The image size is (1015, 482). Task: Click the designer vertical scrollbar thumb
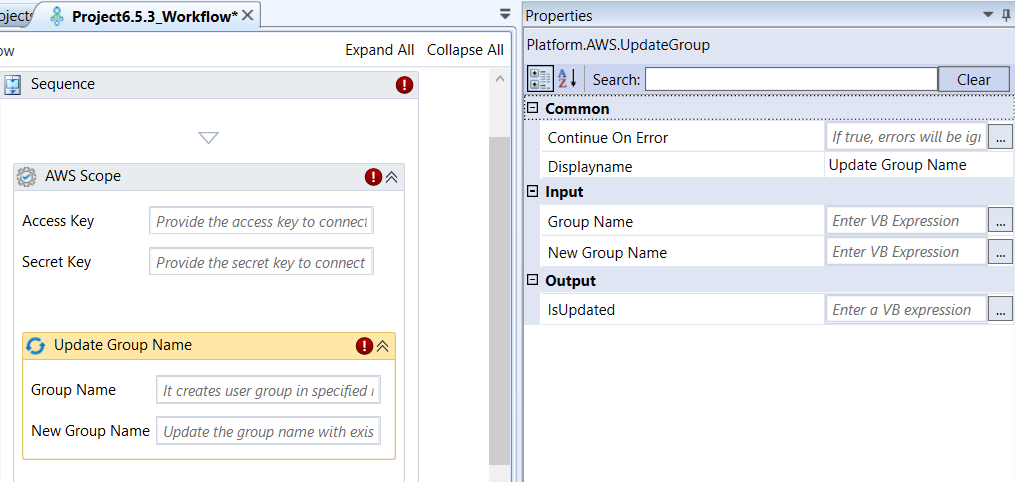click(499, 301)
